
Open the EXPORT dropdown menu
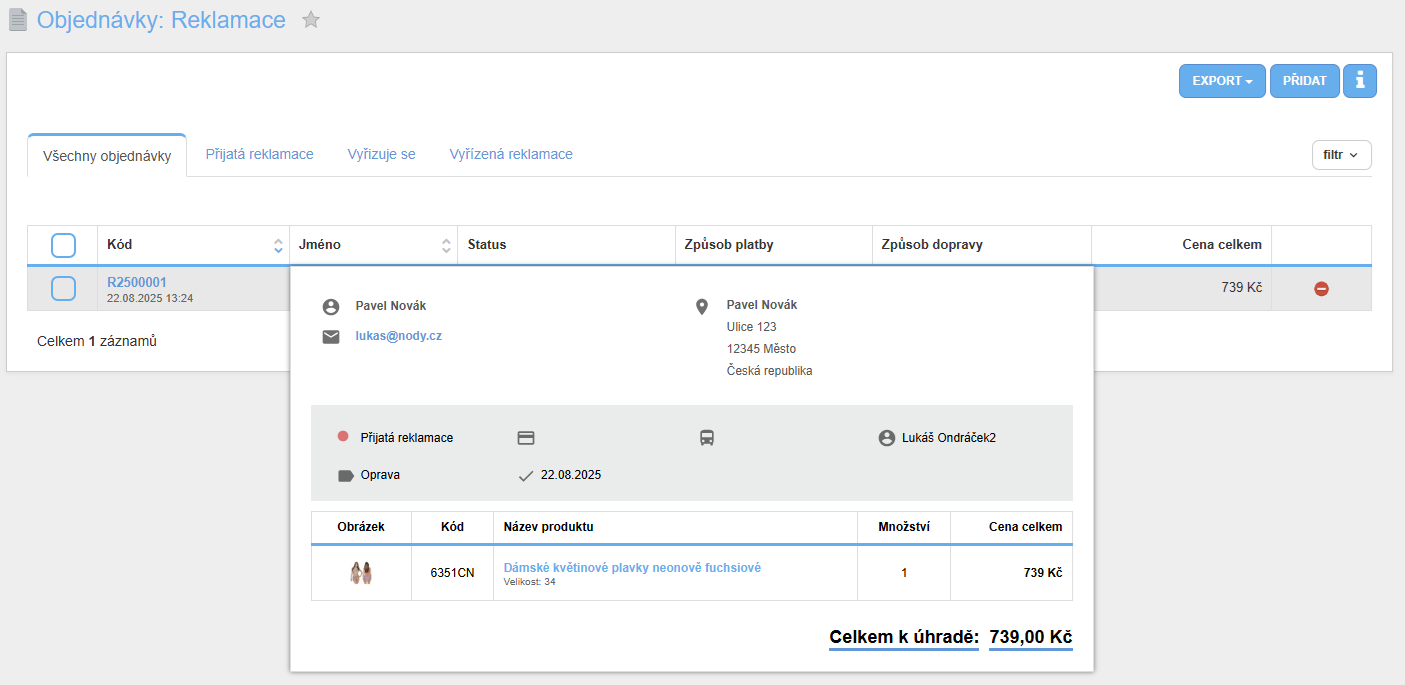pyautogui.click(x=1222, y=81)
